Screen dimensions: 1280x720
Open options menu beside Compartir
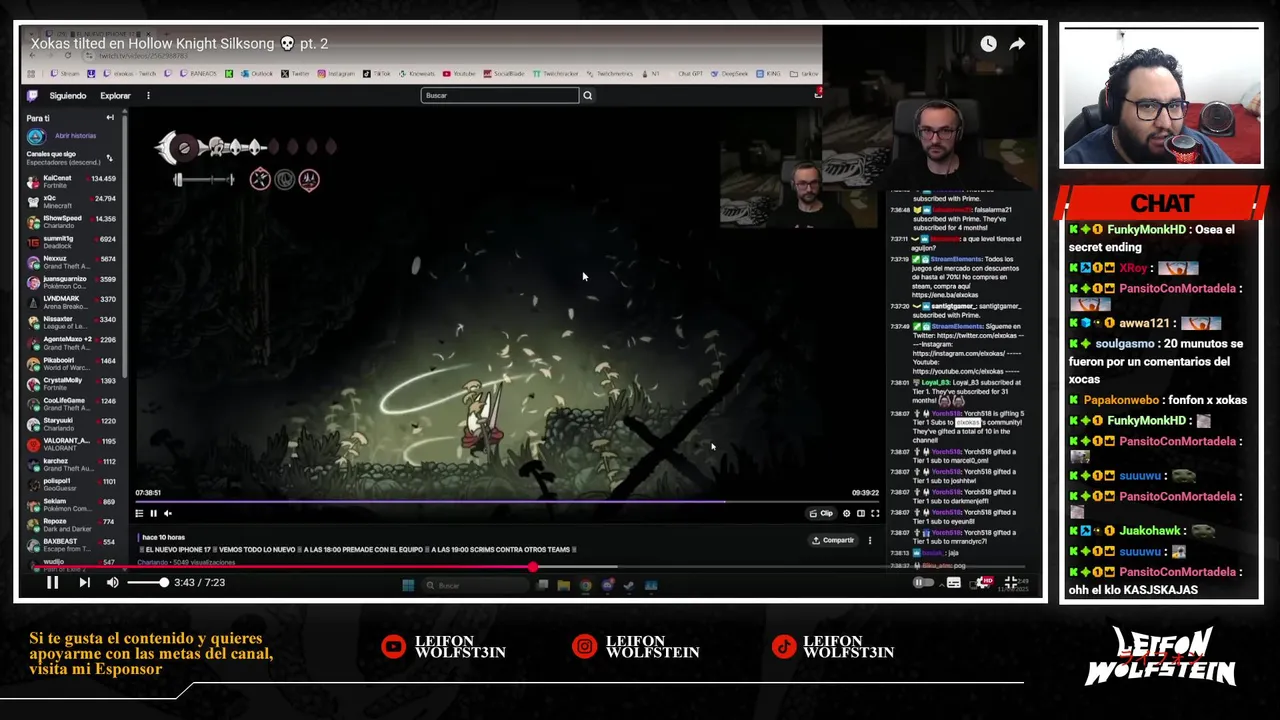pos(870,540)
